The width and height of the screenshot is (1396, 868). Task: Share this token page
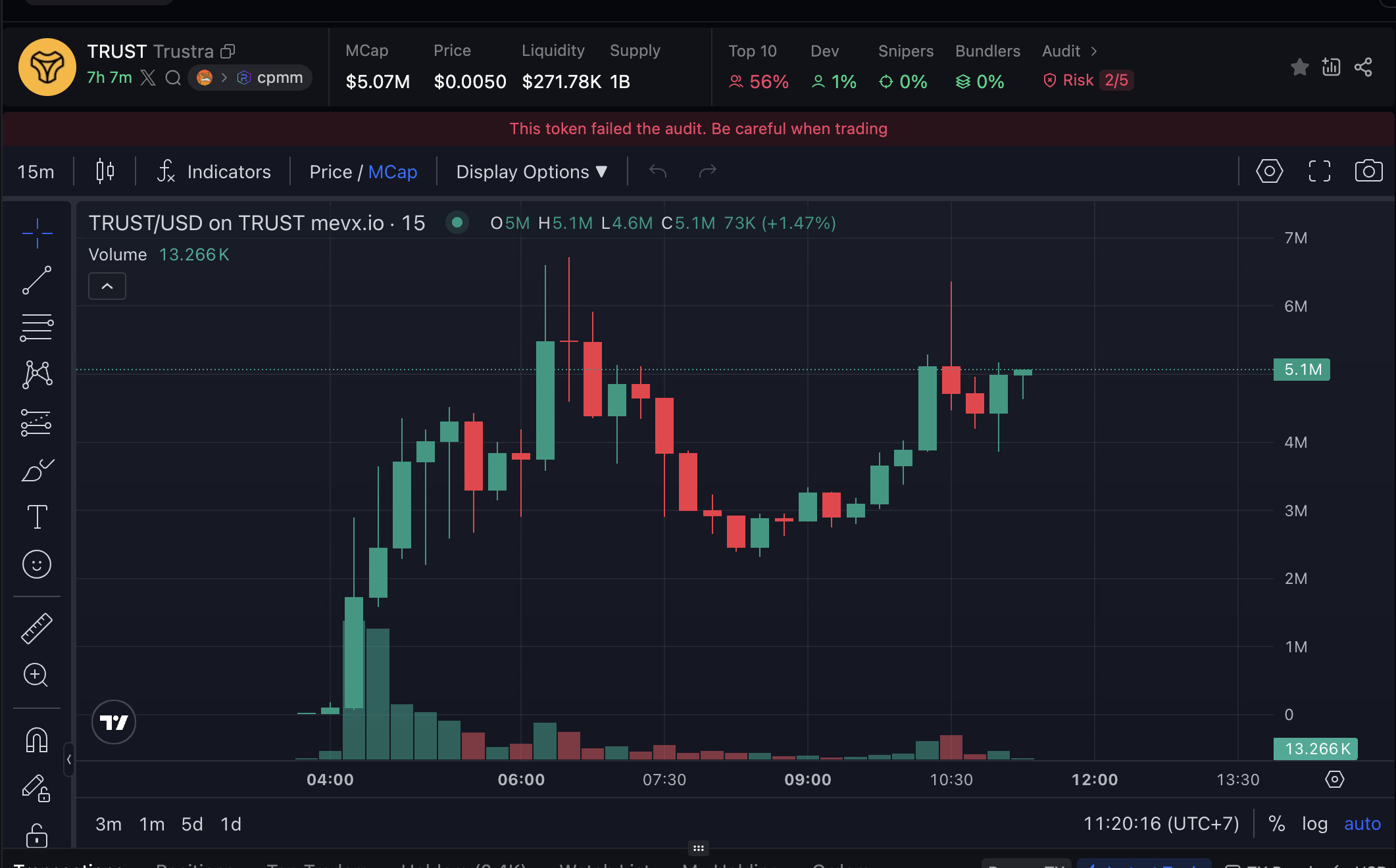1363,67
